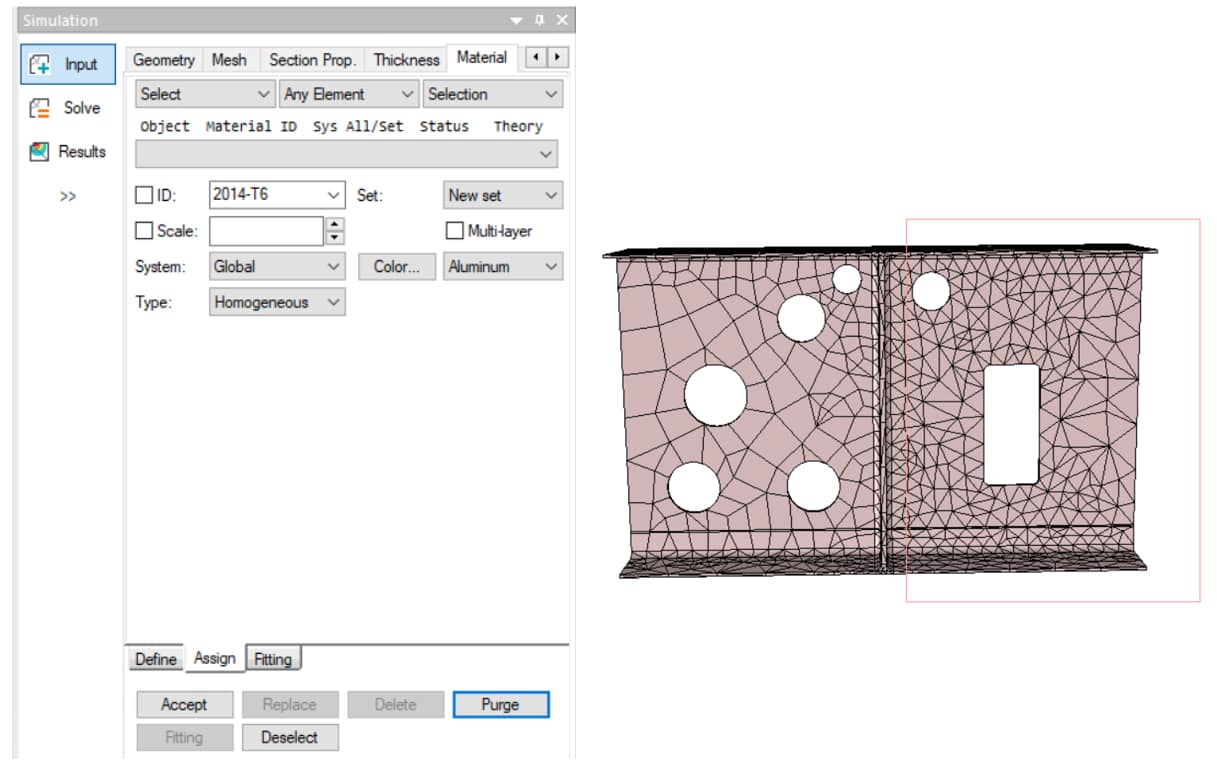The height and width of the screenshot is (773, 1217).
Task: Switch to the Mesh tab
Action: [x=229, y=60]
